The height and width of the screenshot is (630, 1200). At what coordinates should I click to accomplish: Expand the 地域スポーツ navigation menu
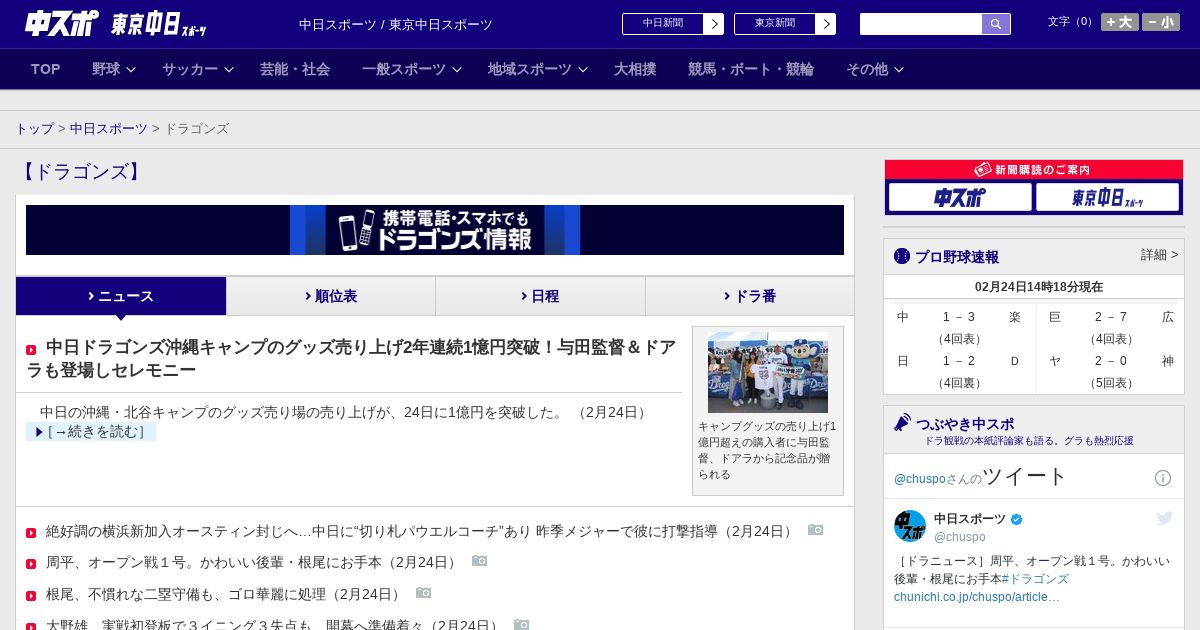pos(538,69)
